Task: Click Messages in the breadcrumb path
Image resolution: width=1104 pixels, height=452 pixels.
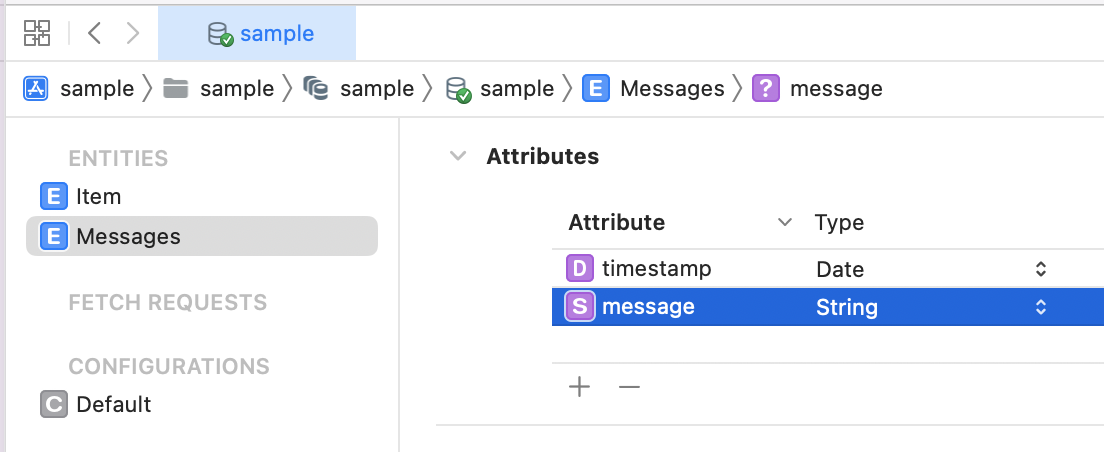Action: 672,89
